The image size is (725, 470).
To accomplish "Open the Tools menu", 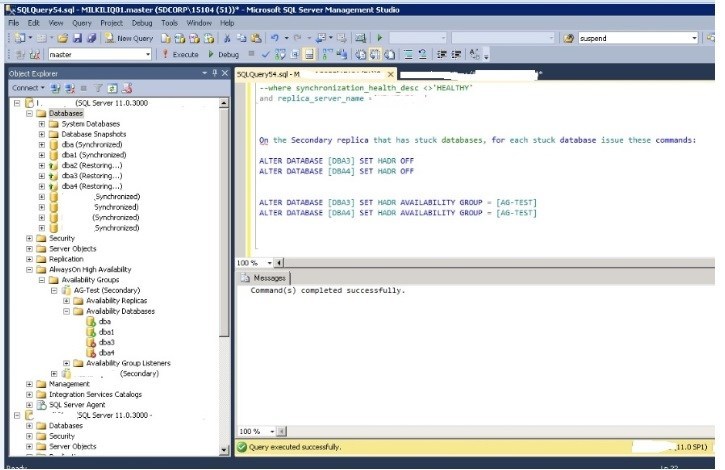I will pos(169,21).
